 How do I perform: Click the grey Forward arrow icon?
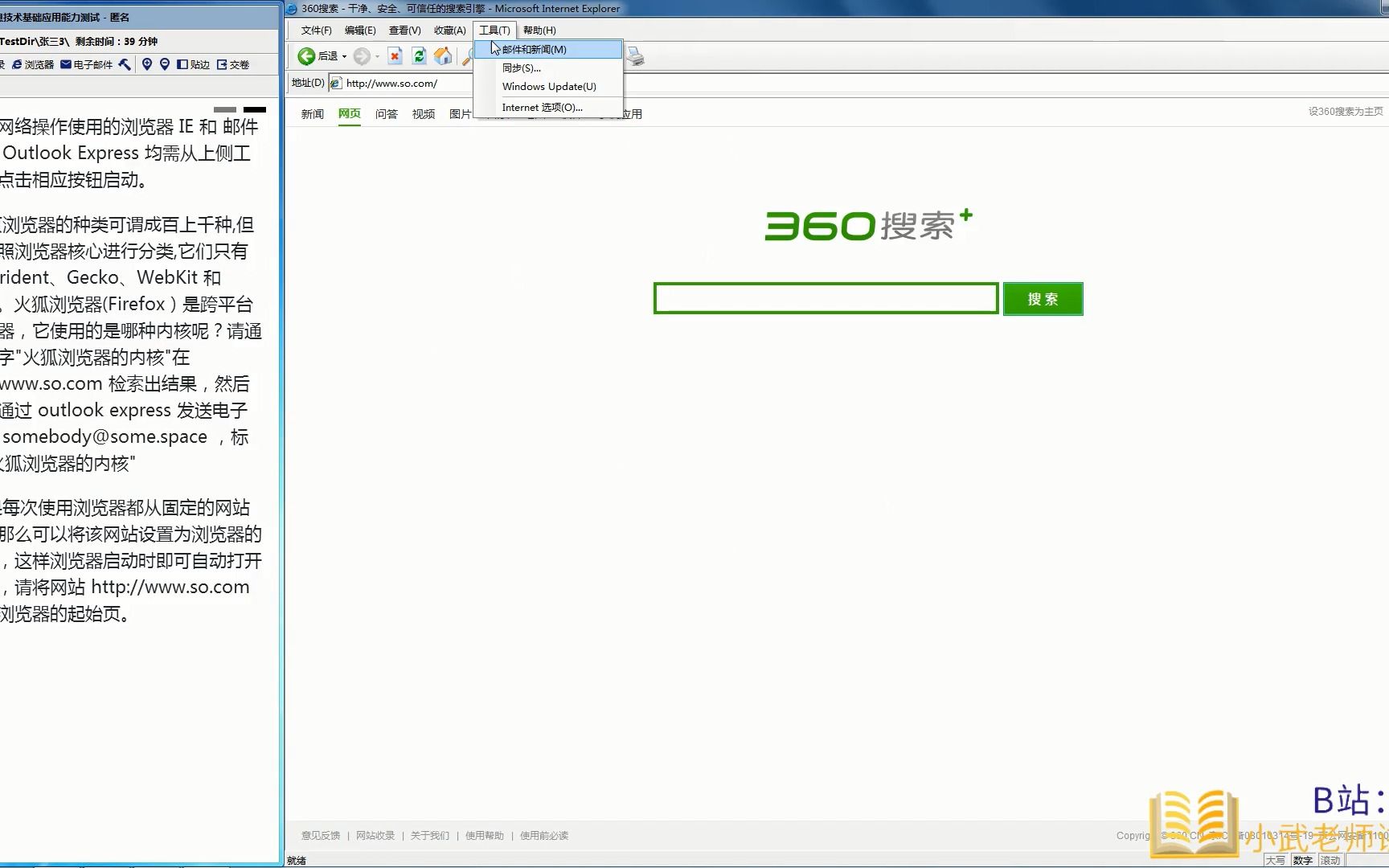coord(362,56)
